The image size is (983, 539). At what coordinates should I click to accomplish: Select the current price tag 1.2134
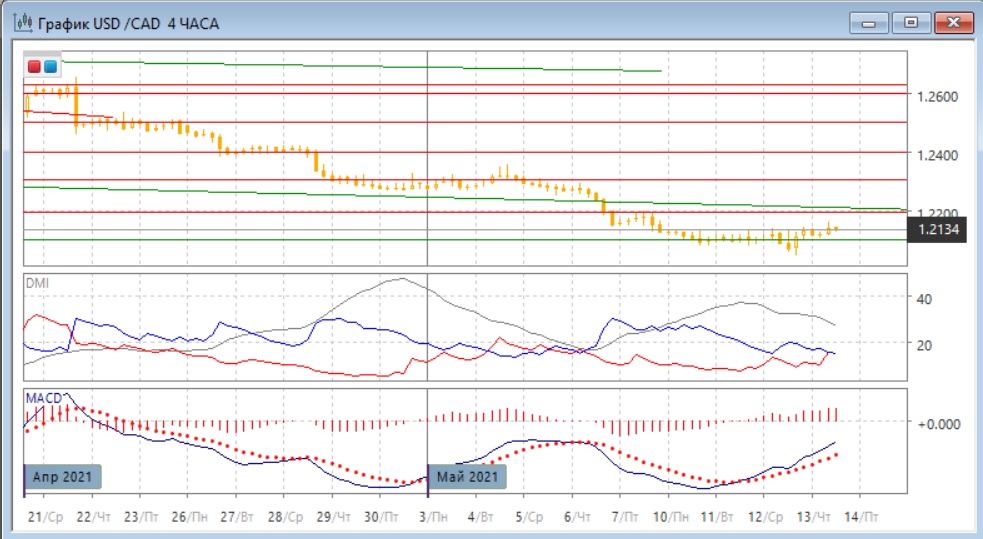click(x=935, y=231)
